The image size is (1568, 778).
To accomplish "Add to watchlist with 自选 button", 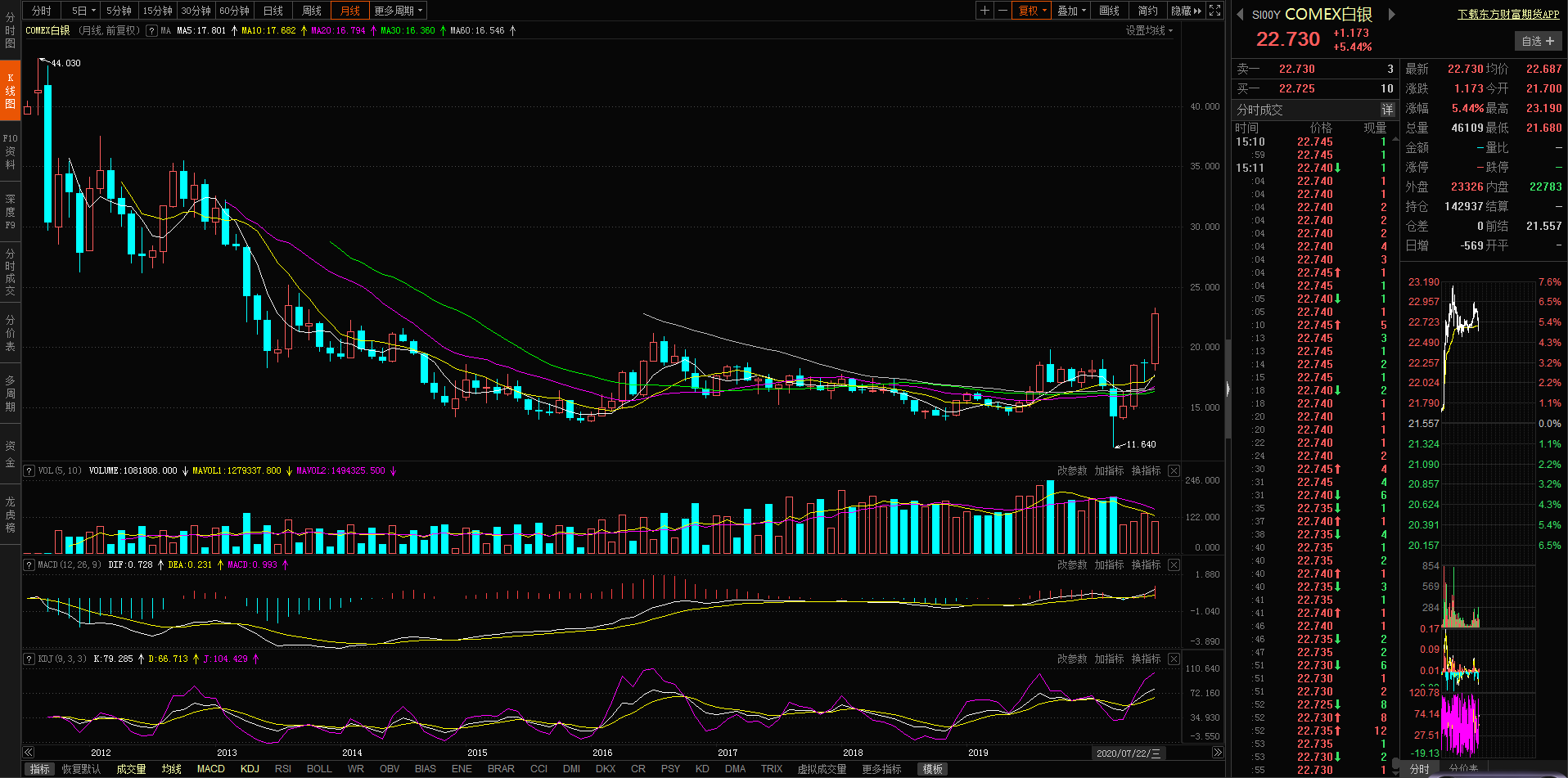I will pyautogui.click(x=1538, y=41).
